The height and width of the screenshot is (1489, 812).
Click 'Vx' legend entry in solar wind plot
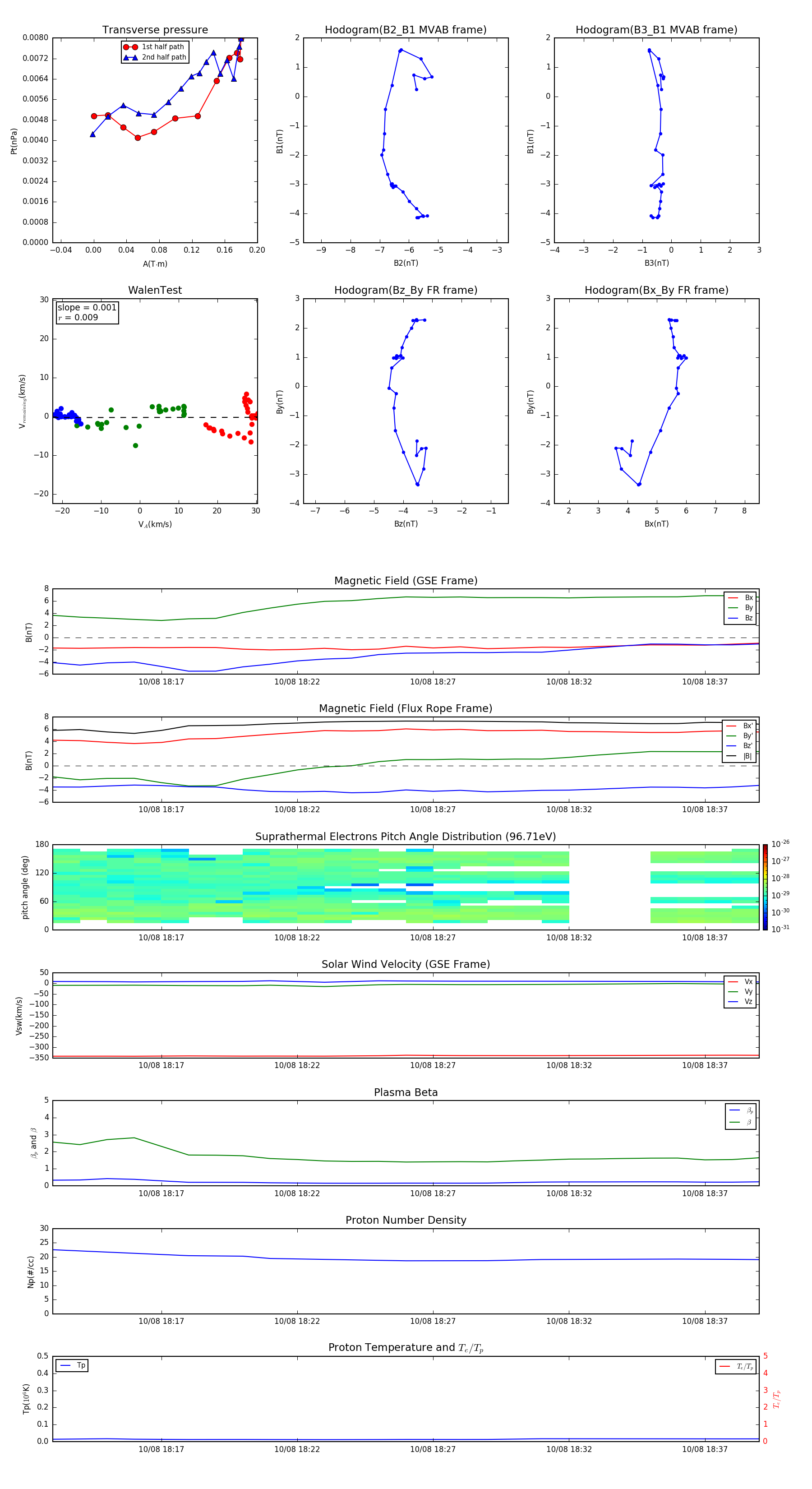click(x=740, y=981)
